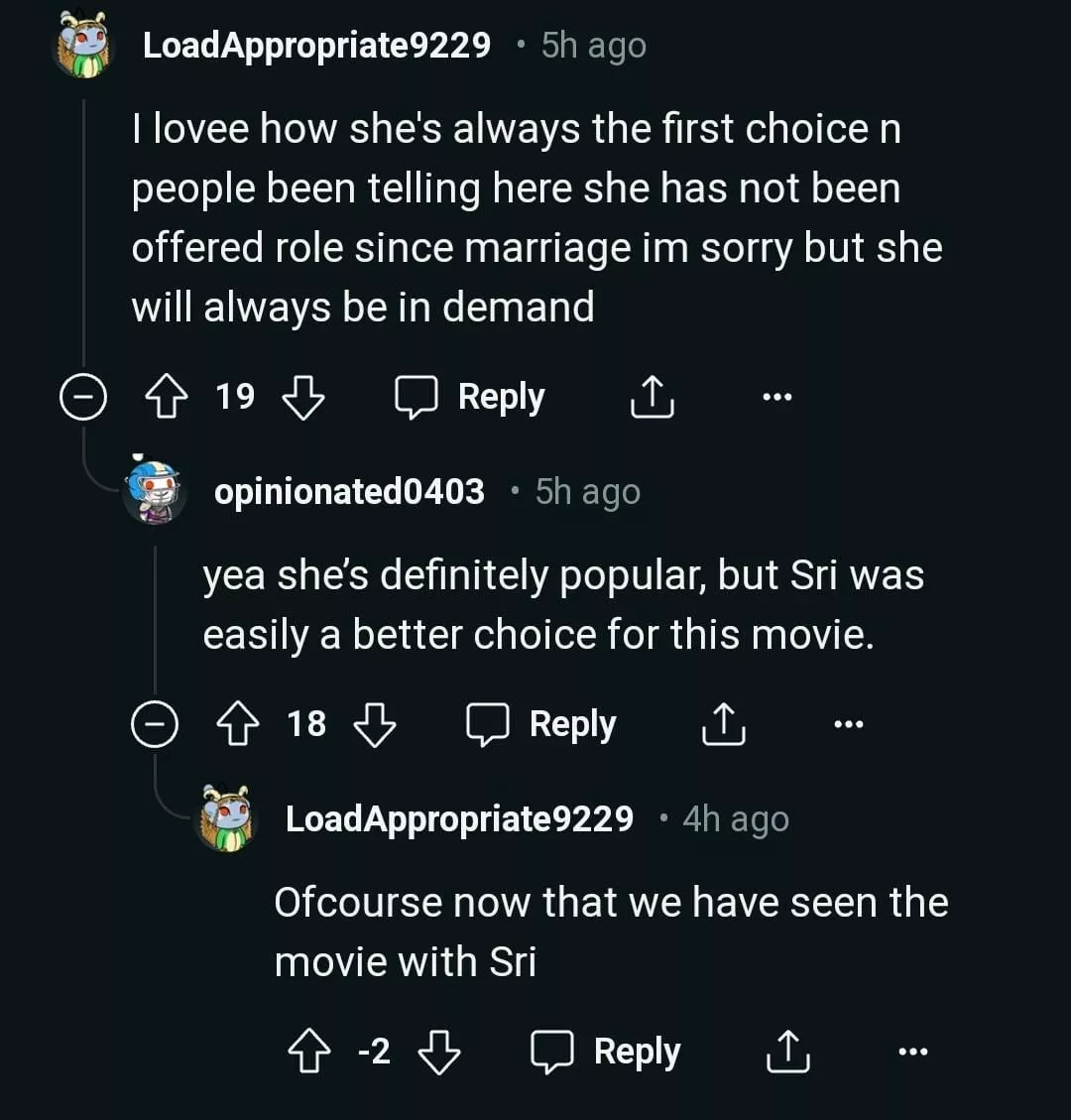Downvote the comment with 19 points

pyautogui.click(x=303, y=398)
